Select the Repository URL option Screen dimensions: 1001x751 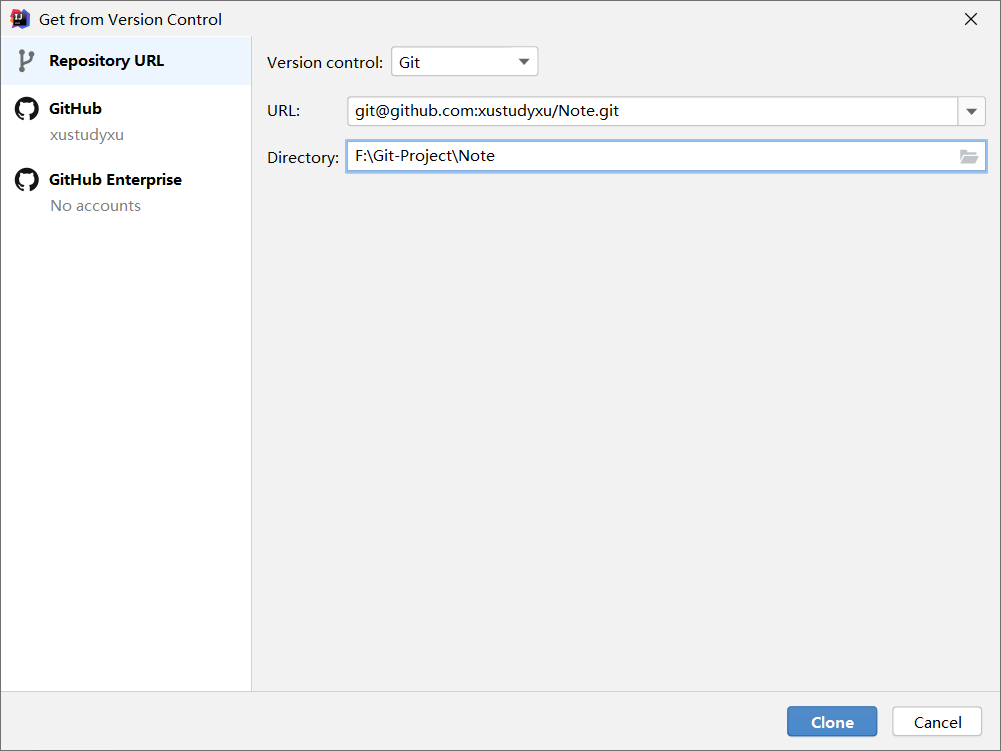(x=126, y=61)
